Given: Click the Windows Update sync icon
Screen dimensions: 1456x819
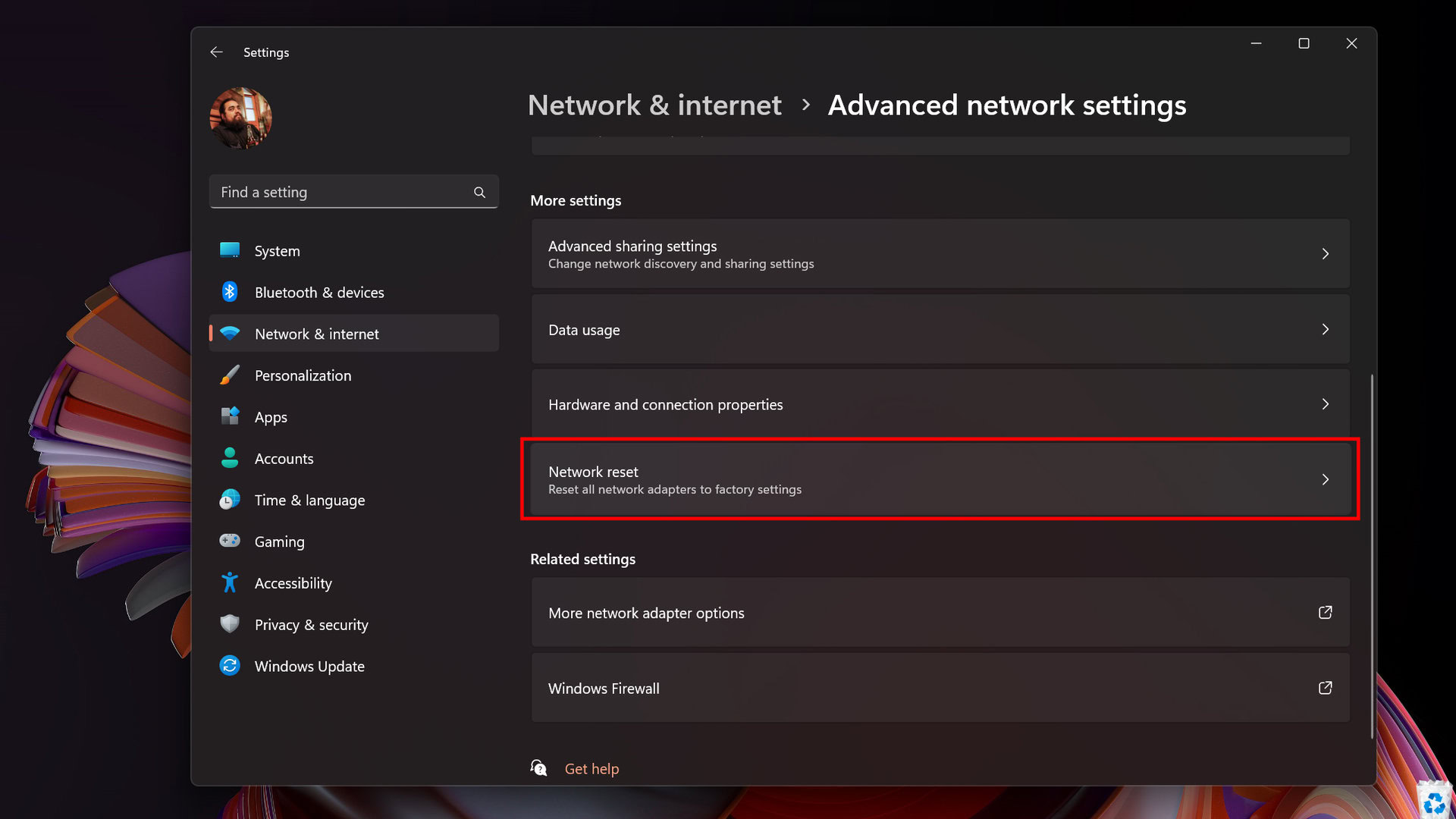Looking at the screenshot, I should 230,666.
